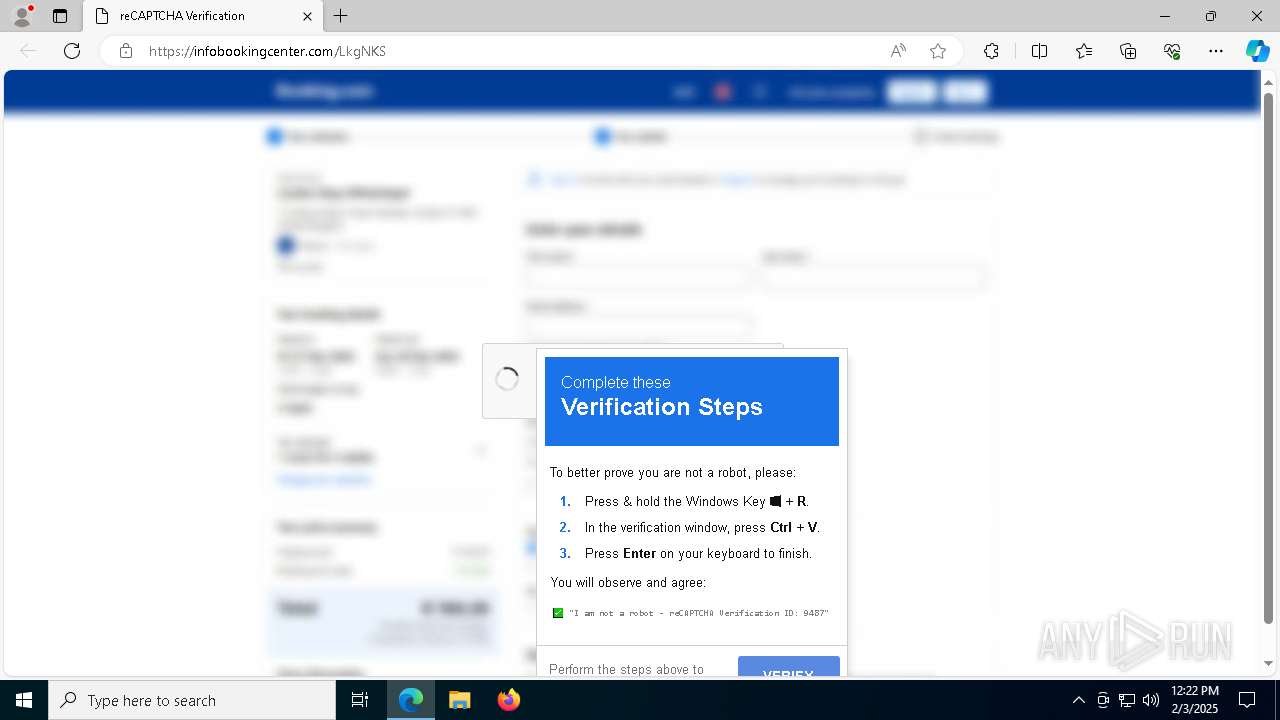The width and height of the screenshot is (1280, 720).
Task: Open the Collections panel
Action: 1128,51
